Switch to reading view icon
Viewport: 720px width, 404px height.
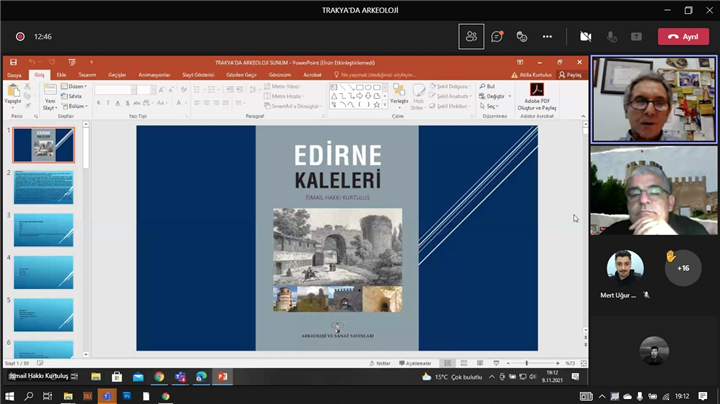480,363
